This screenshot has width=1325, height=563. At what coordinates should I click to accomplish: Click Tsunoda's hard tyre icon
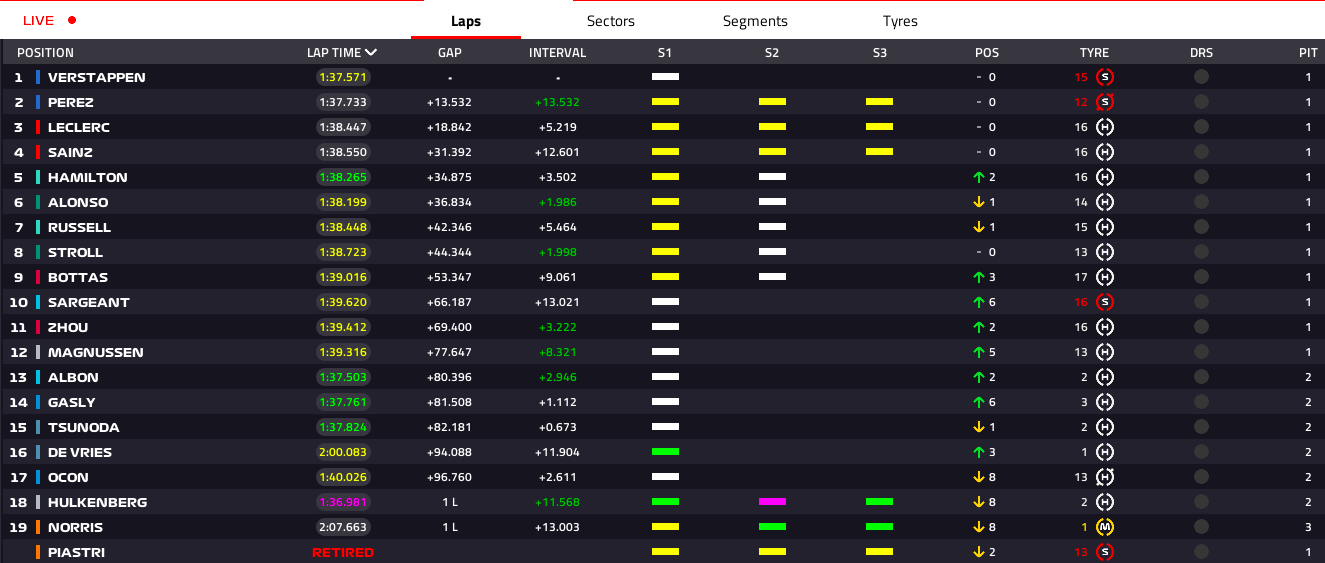click(x=1105, y=427)
